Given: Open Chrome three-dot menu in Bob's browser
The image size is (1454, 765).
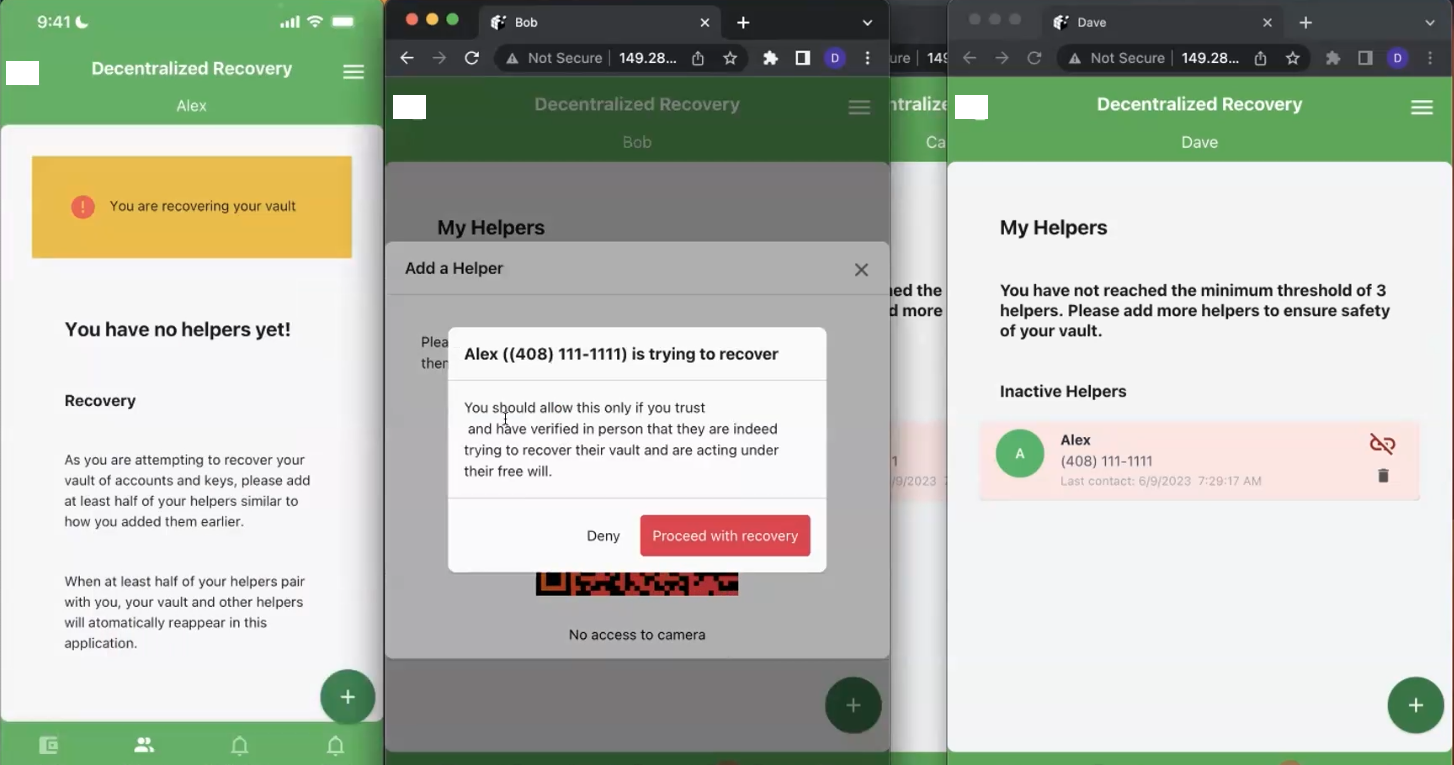Looking at the screenshot, I should click(x=867, y=58).
